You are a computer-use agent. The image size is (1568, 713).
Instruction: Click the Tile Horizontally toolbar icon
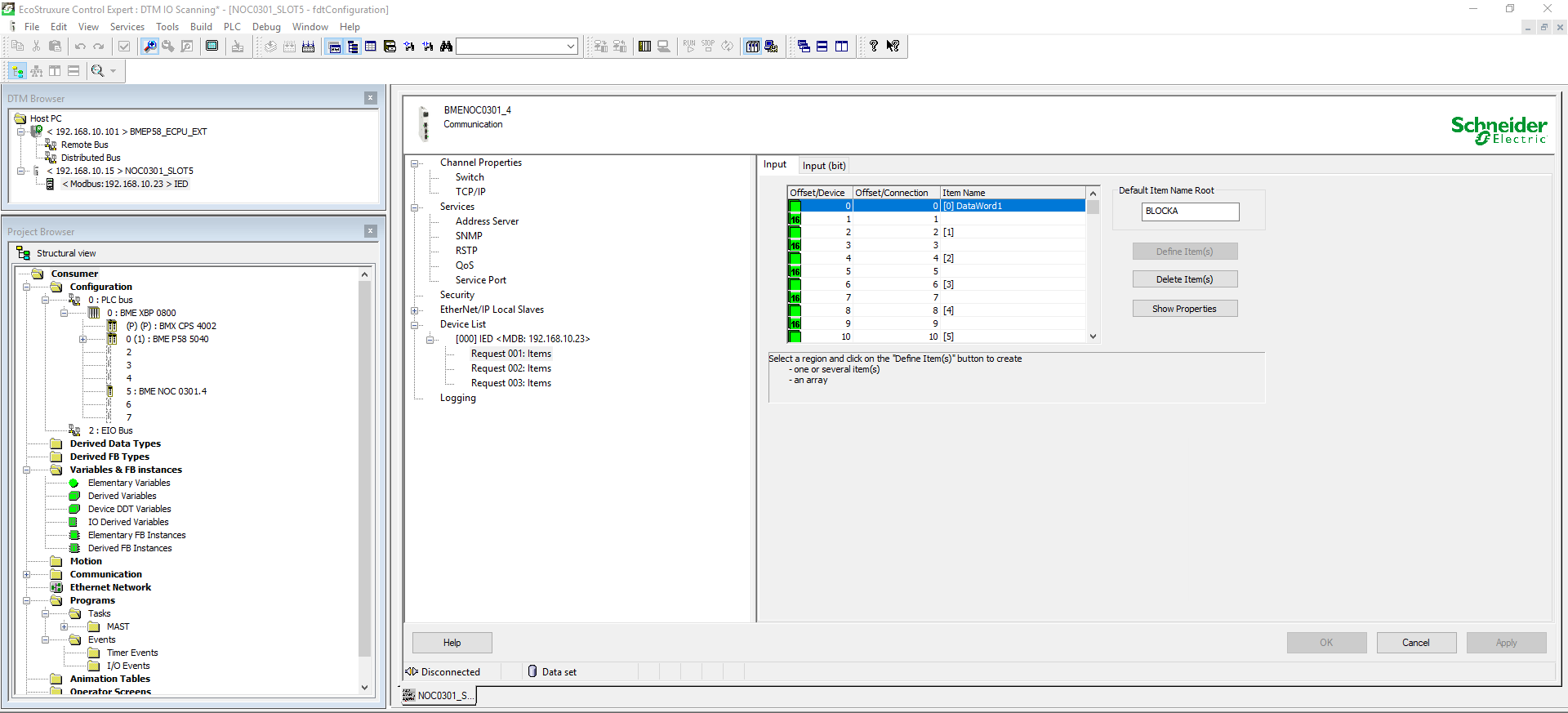(x=822, y=47)
